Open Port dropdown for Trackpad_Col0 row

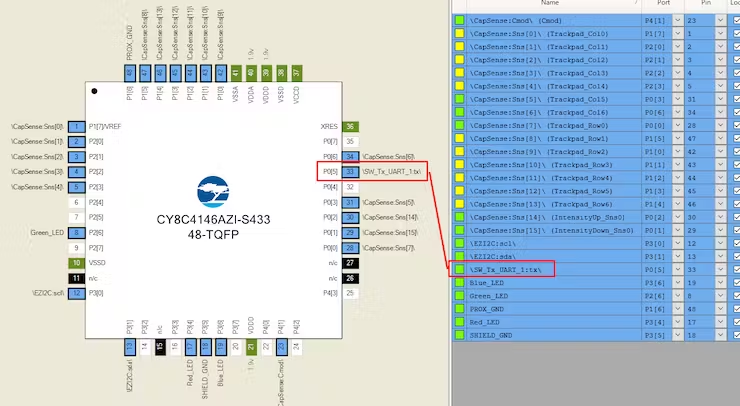pos(678,34)
